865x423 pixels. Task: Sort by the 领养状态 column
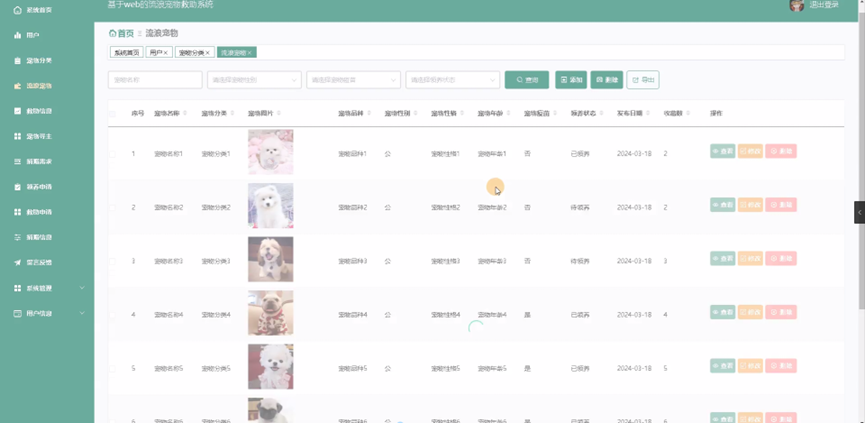(601, 113)
